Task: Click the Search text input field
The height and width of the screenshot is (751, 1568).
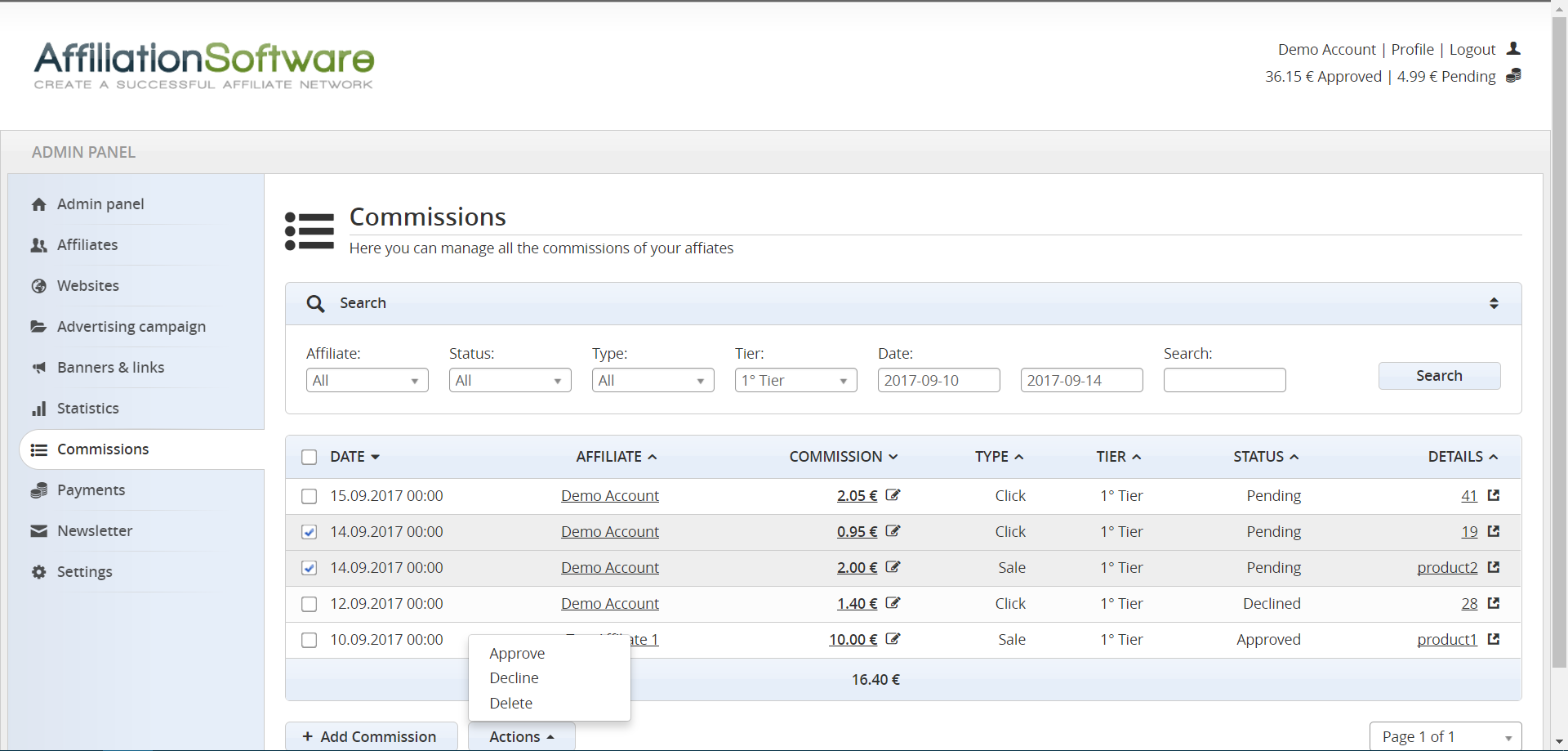Action: 1225,380
